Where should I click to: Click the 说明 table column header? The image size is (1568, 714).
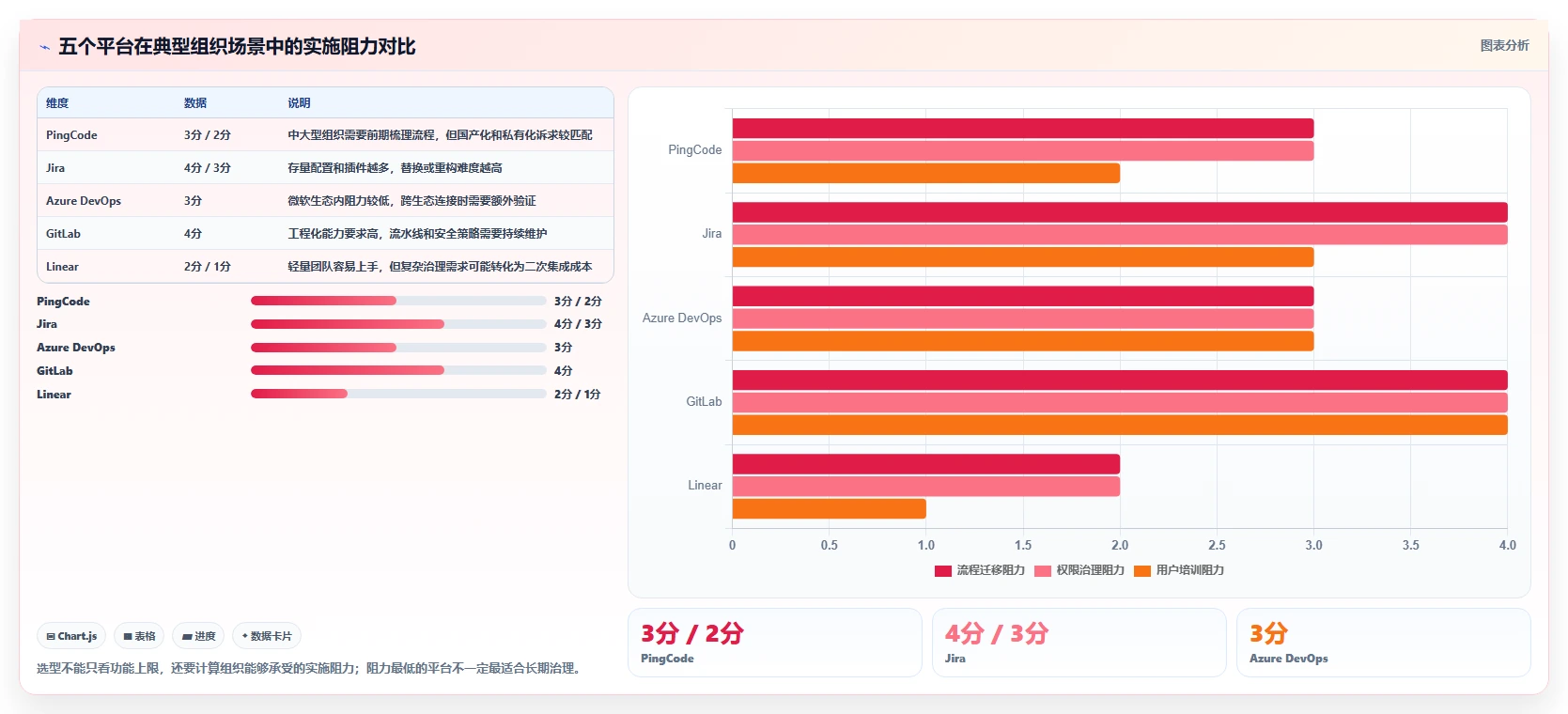tap(299, 103)
